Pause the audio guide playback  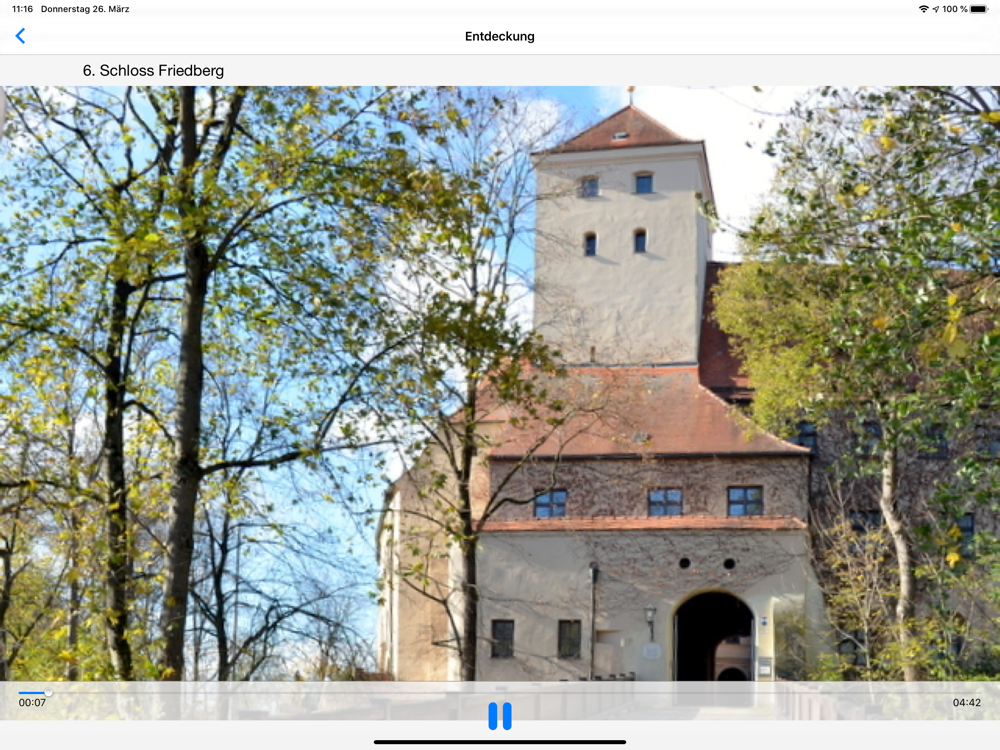click(x=499, y=716)
